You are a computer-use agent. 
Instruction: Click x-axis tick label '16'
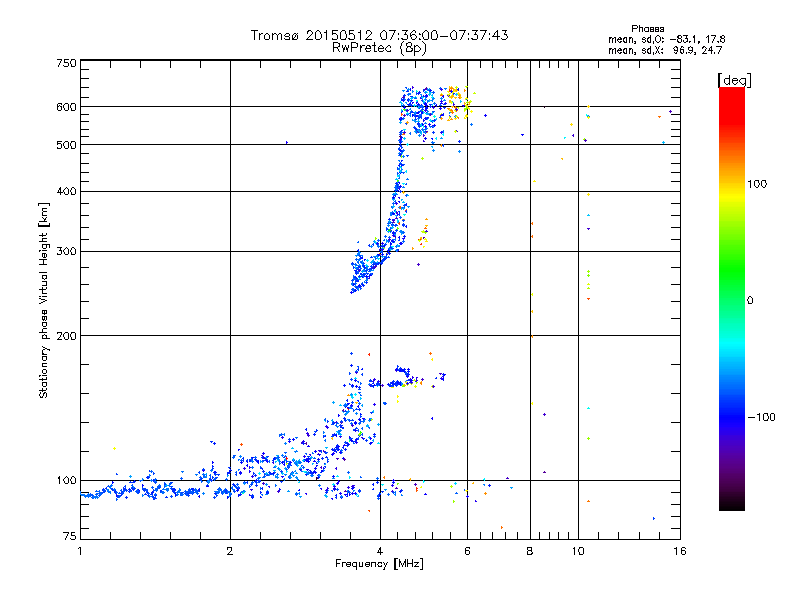(680, 551)
